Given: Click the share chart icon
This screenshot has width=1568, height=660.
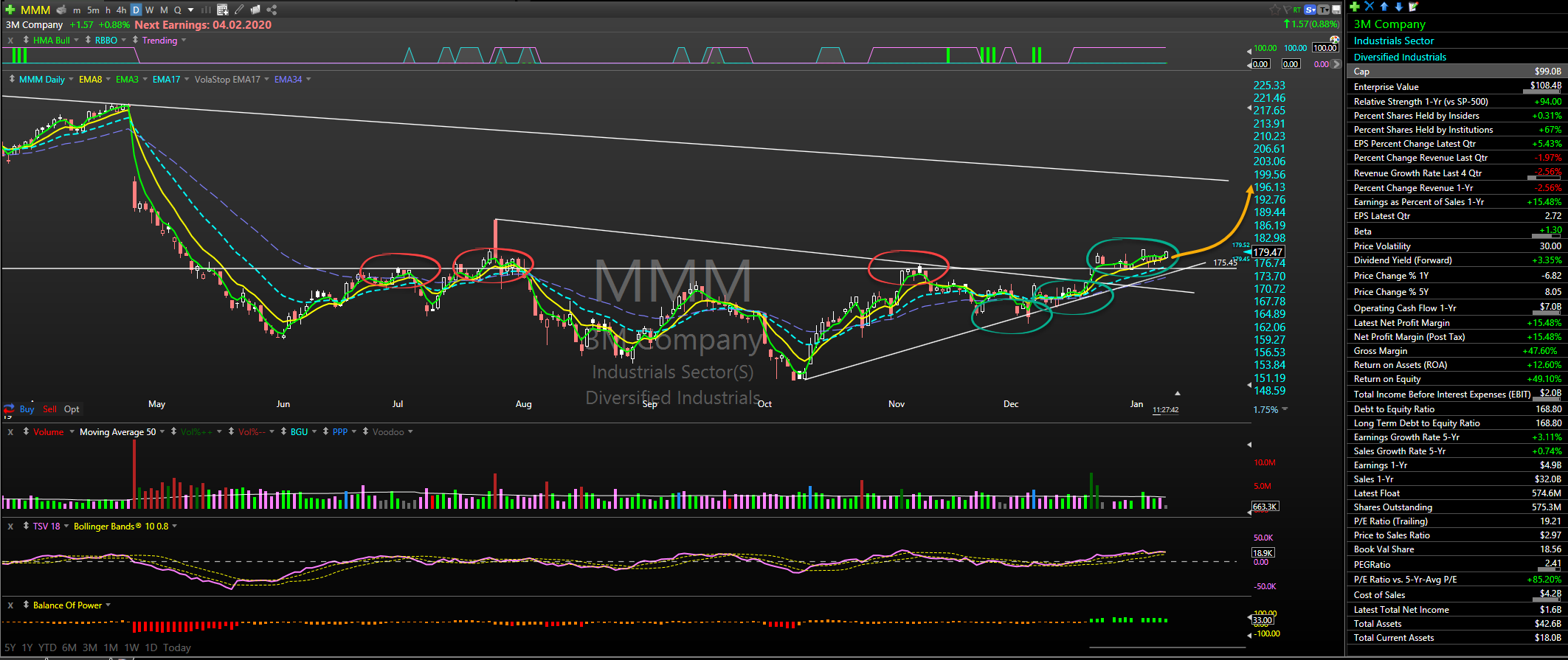Looking at the screenshot, I should [272, 10].
